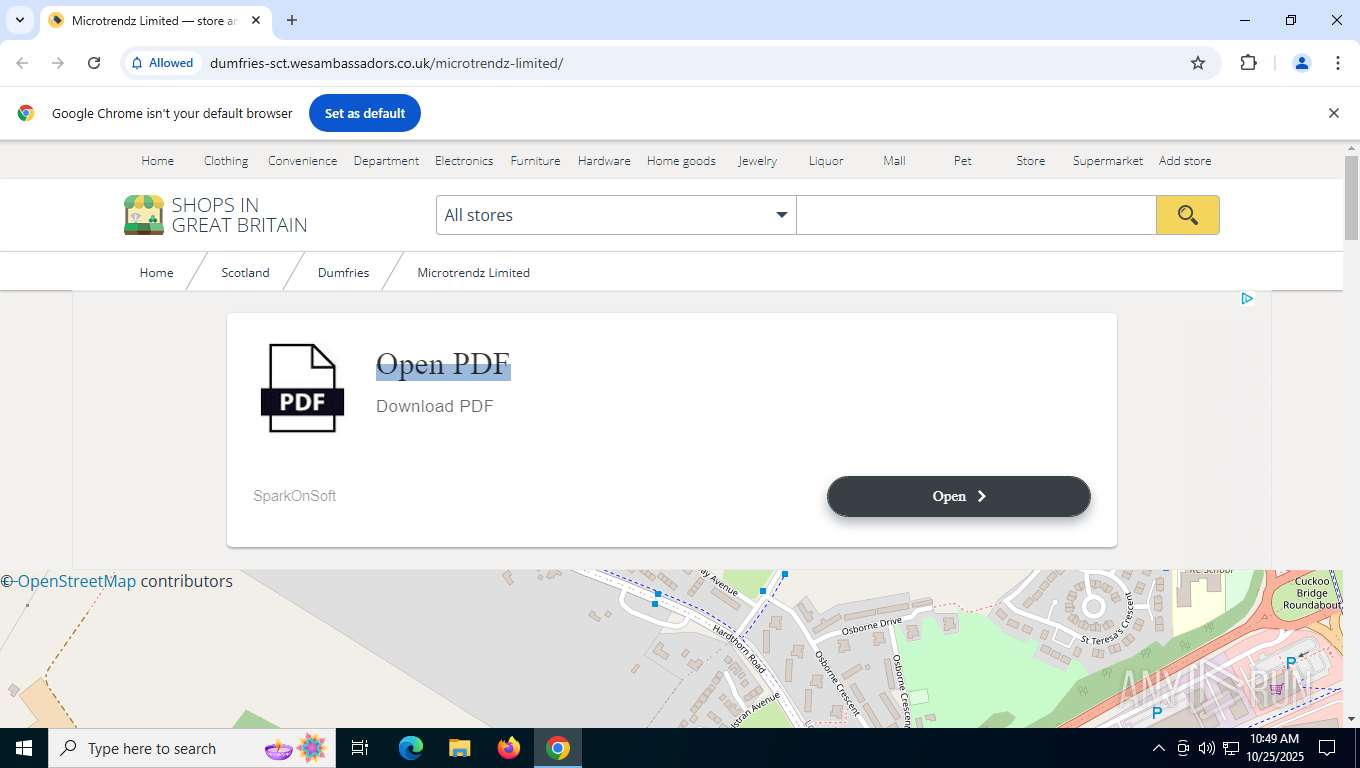Open the Chrome three-dot menu
Viewport: 1360px width, 768px height.
(x=1337, y=63)
